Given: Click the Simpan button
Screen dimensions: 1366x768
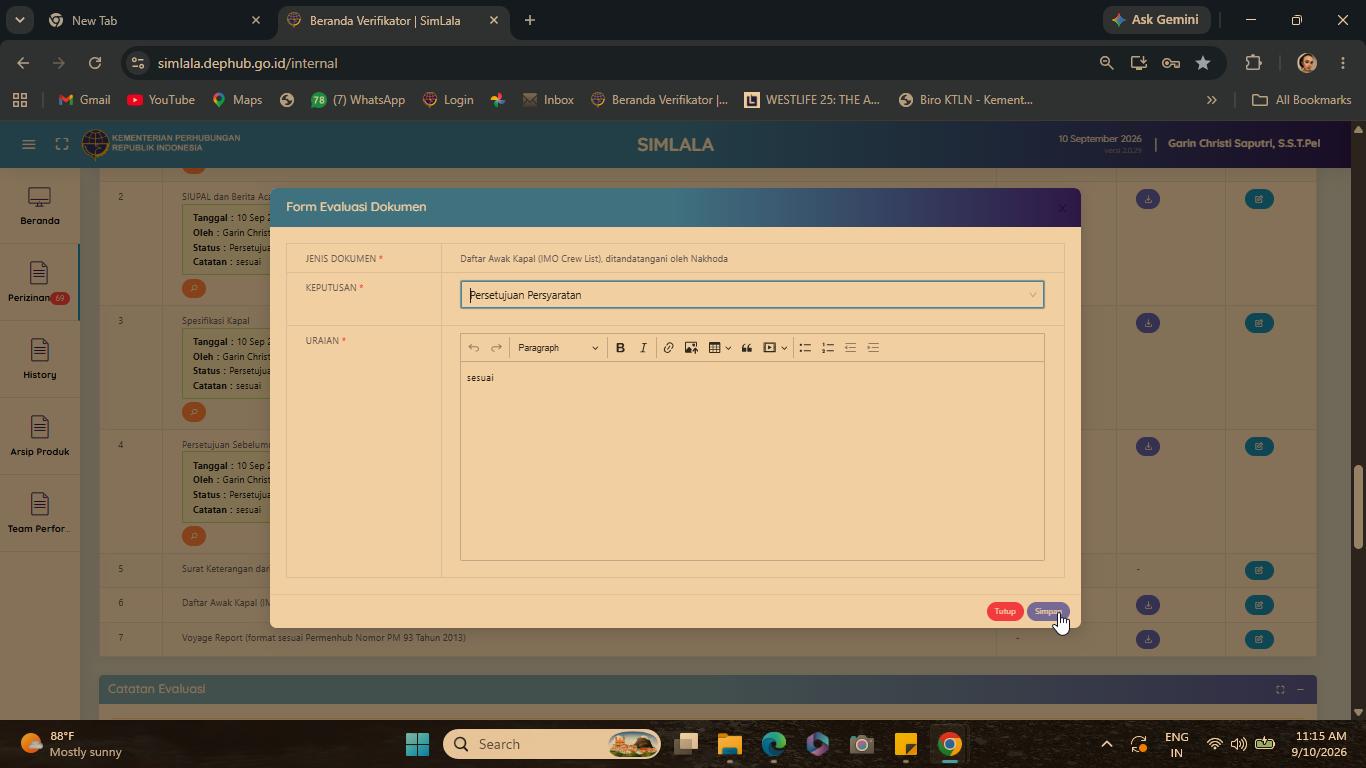Looking at the screenshot, I should pos(1048,612).
